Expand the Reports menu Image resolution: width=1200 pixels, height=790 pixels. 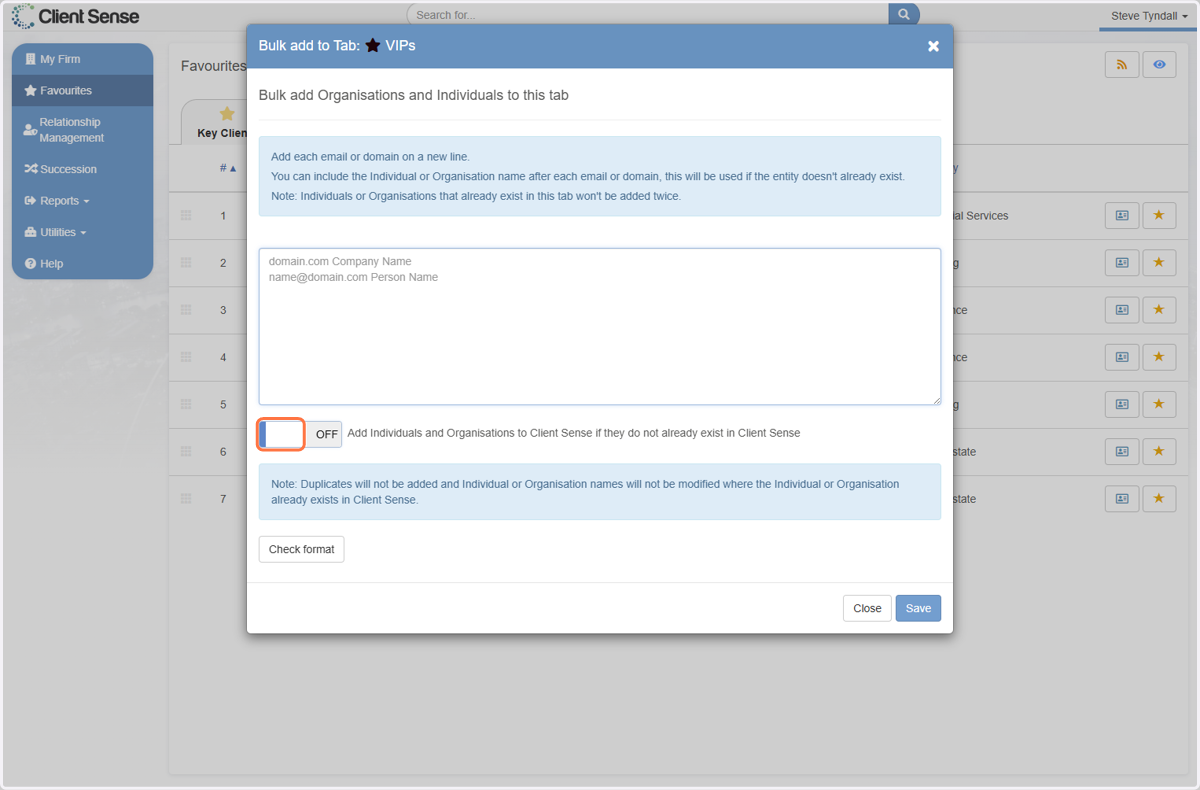click(x=82, y=201)
